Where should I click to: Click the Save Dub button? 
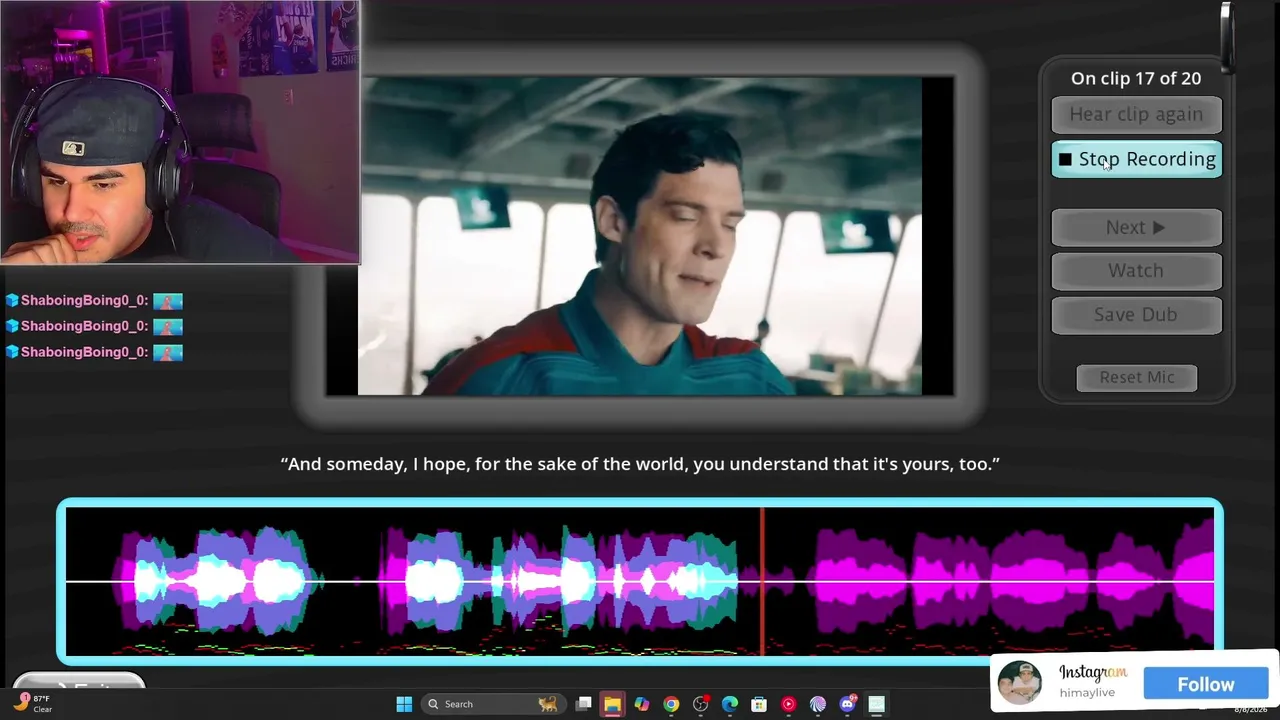[x=1136, y=314]
